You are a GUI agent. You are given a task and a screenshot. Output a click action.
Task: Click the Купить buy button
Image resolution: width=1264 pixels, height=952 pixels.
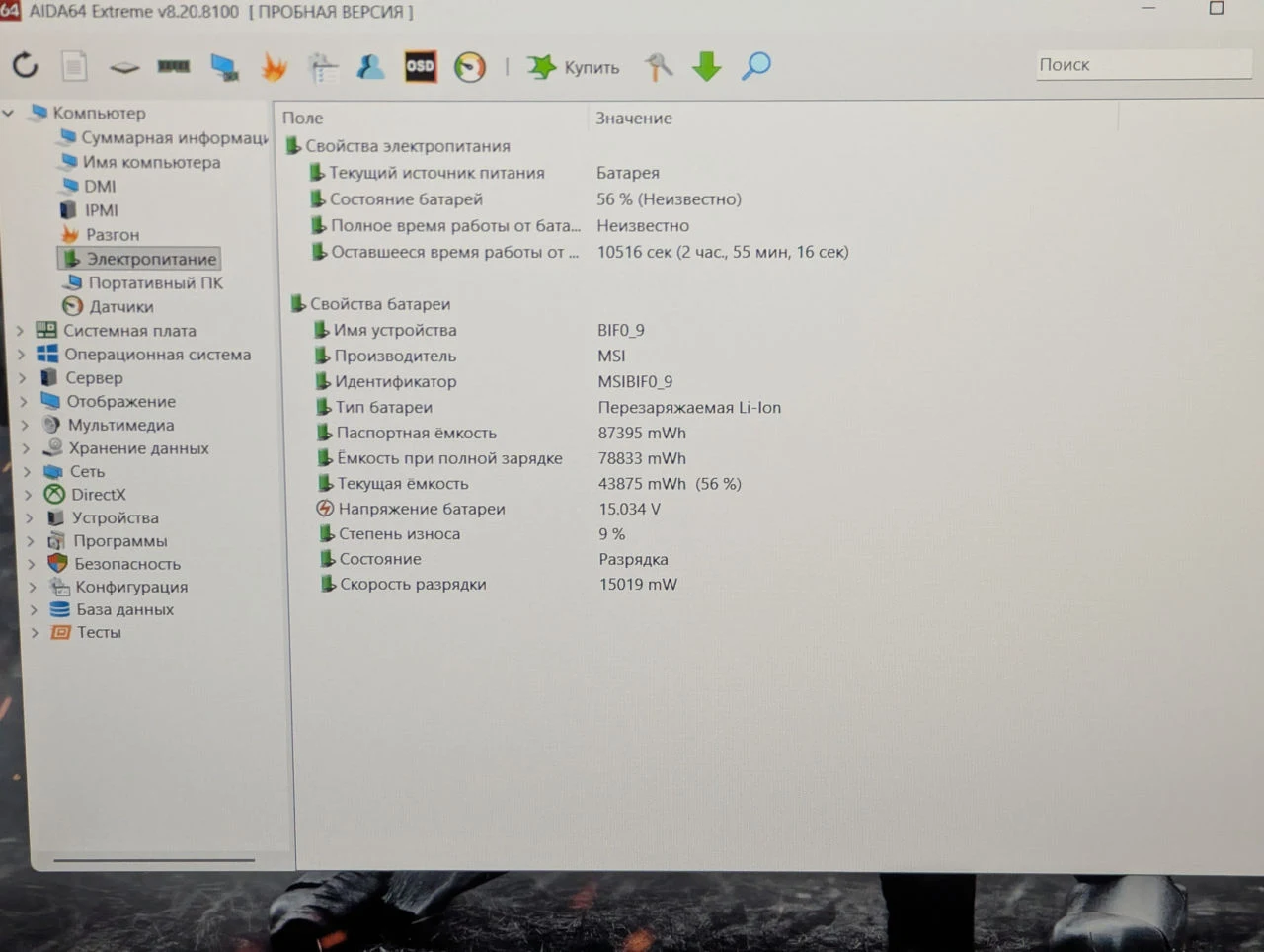coord(574,67)
